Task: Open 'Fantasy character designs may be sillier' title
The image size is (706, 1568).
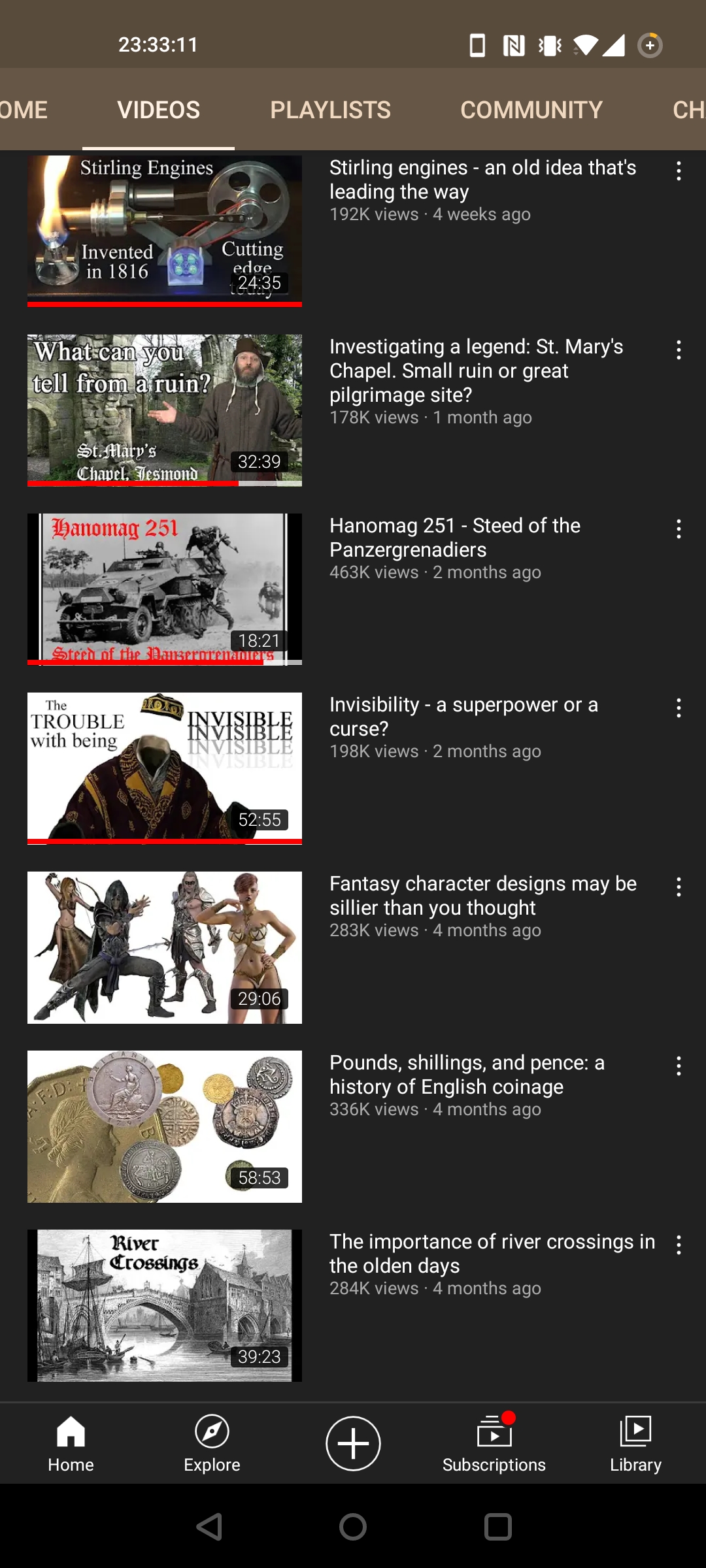Action: 482,896
